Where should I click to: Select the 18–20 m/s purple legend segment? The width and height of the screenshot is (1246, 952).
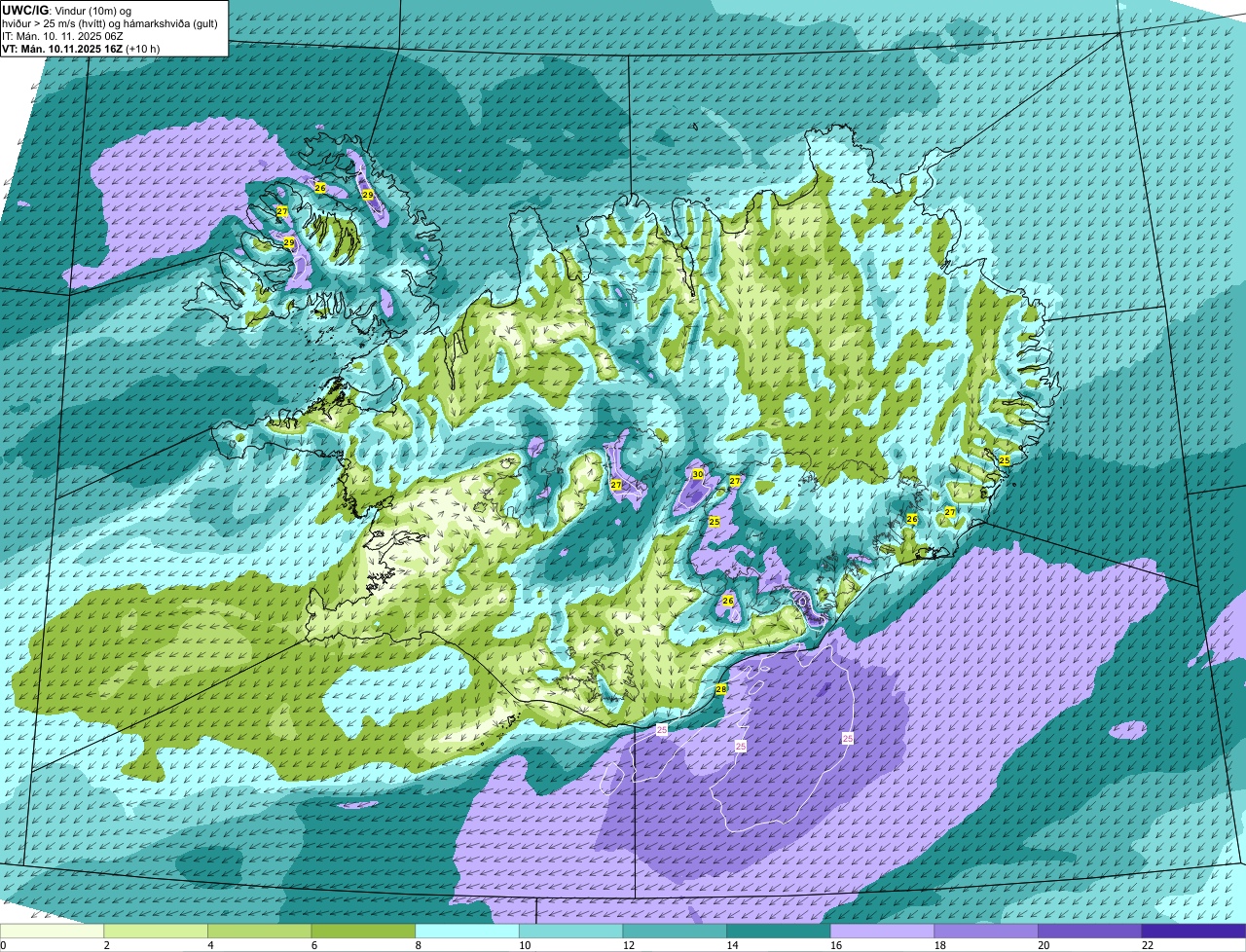(986, 931)
